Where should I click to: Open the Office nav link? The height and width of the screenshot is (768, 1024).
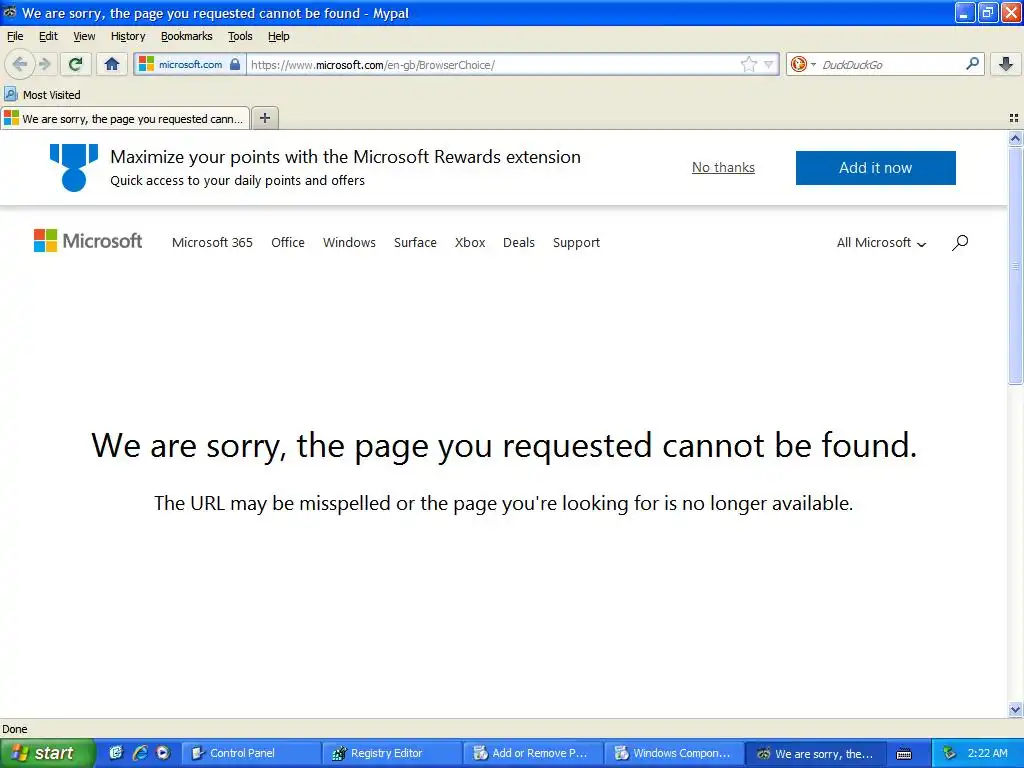tap(288, 242)
